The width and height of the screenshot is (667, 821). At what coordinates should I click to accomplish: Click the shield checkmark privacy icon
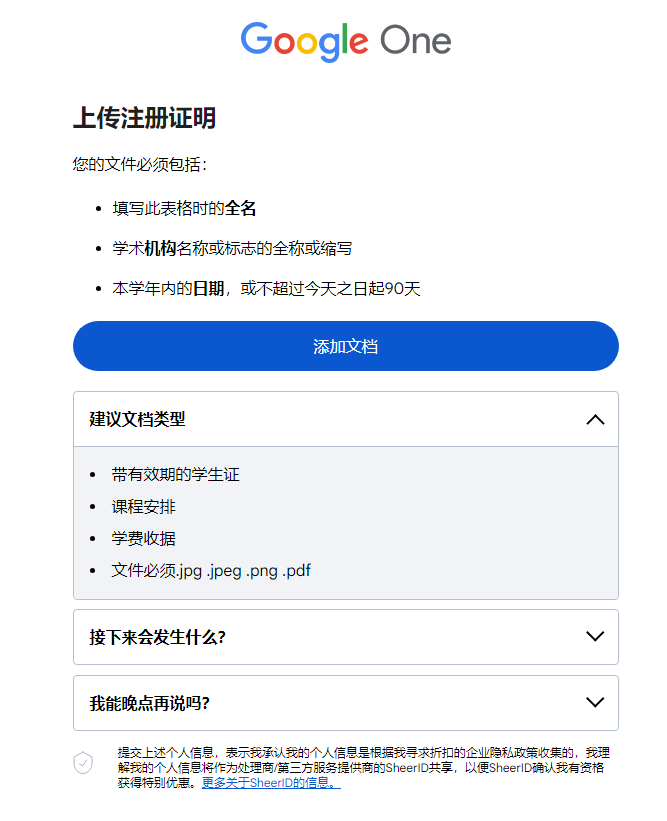(83, 762)
